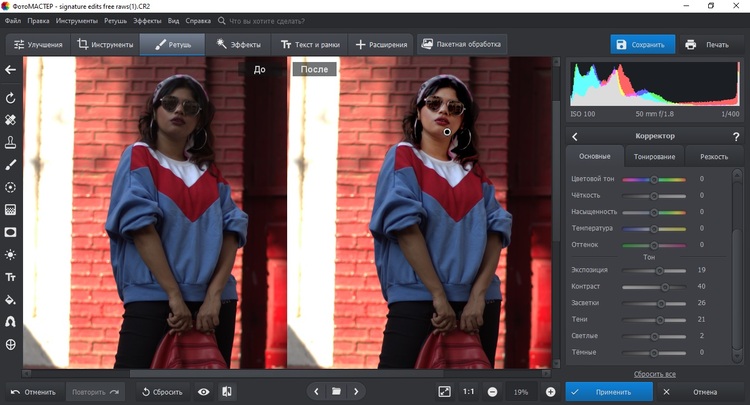Screen dimensions: 750x405
Task: Select the stamp tool in left sidebar
Action: coord(11,142)
